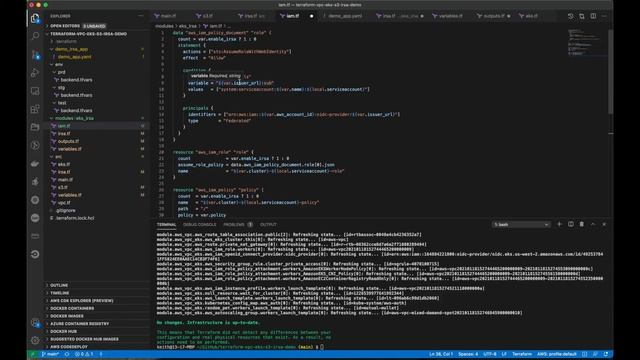The height and width of the screenshot is (360, 640).
Task: Click notifications bell in status bar
Action: click(606, 354)
